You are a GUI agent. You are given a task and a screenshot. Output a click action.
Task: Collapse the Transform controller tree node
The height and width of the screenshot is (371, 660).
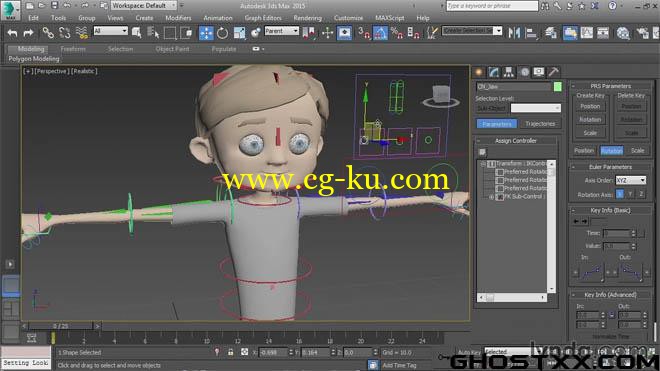tap(483, 163)
